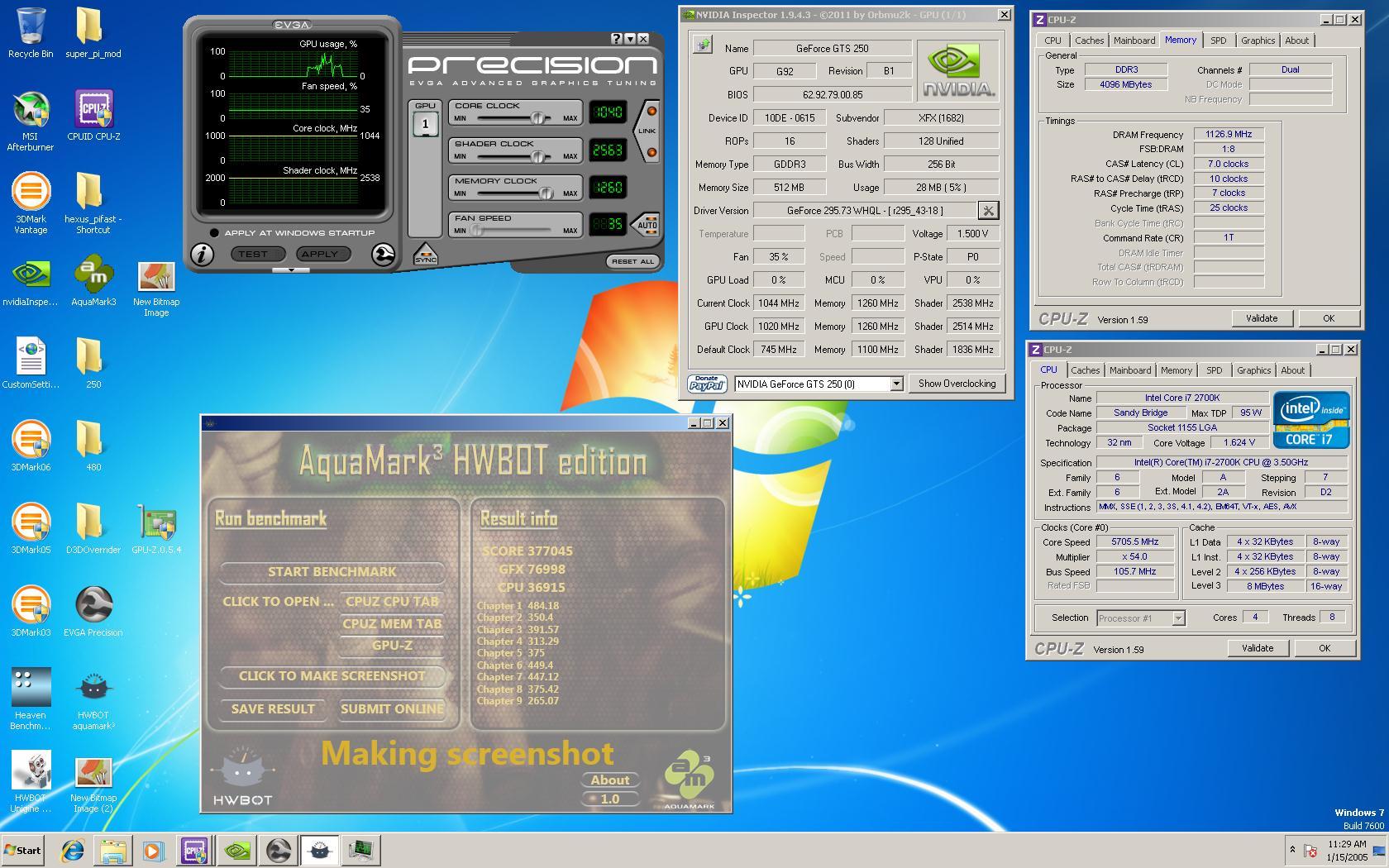This screenshot has width=1389, height=868.
Task: Open D3DOverrider folder icon
Action: (93, 529)
